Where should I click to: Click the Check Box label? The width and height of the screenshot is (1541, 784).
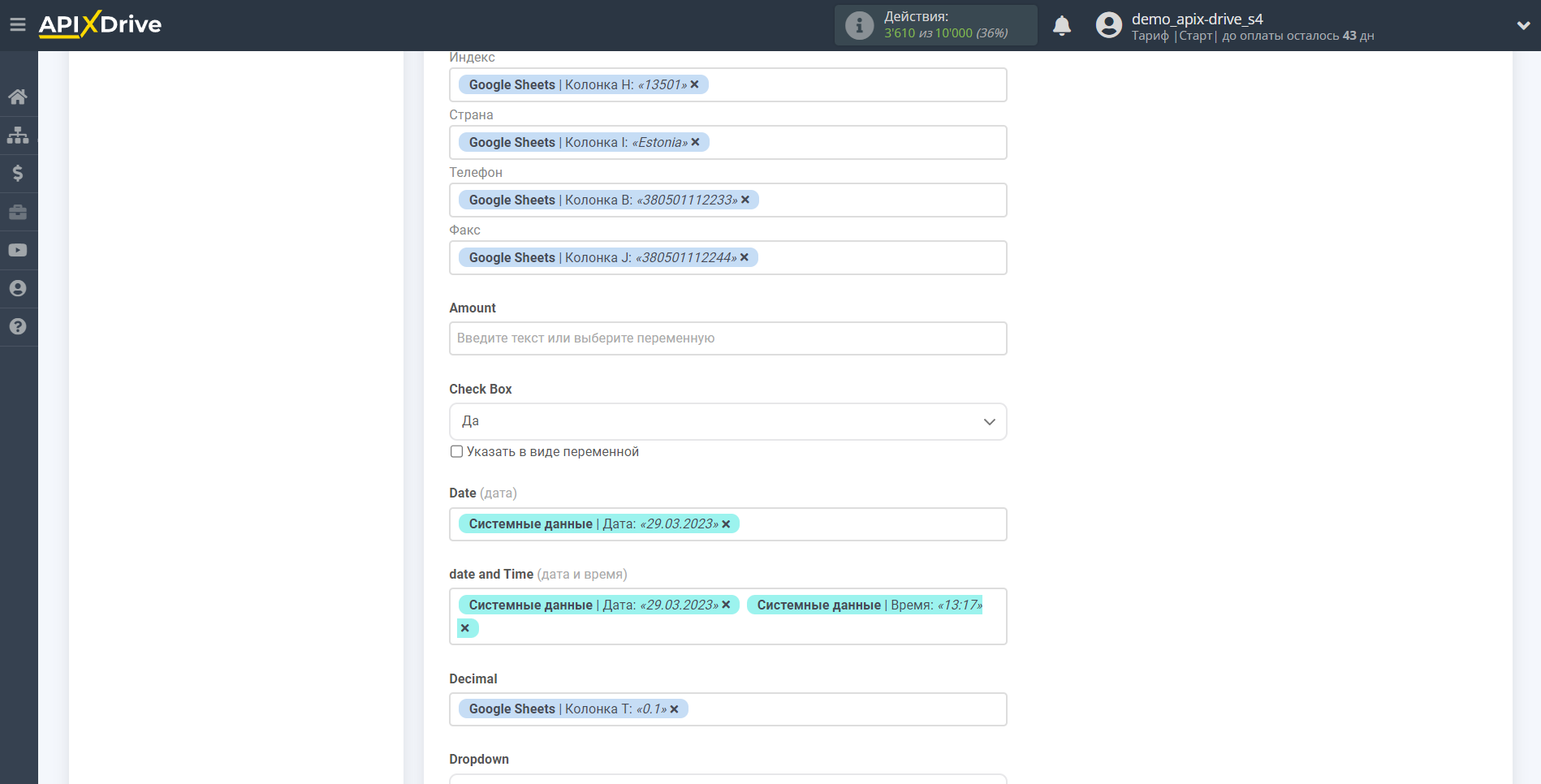(x=481, y=389)
